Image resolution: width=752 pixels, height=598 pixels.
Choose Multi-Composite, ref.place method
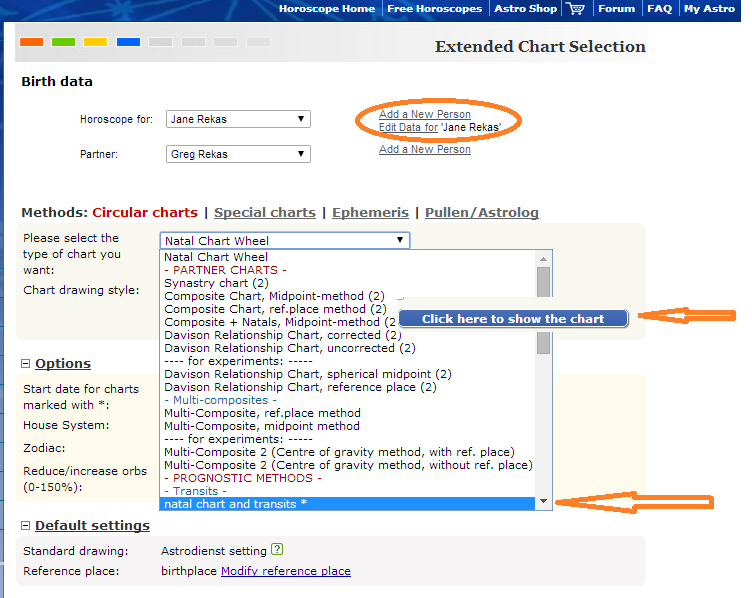[x=348, y=413]
